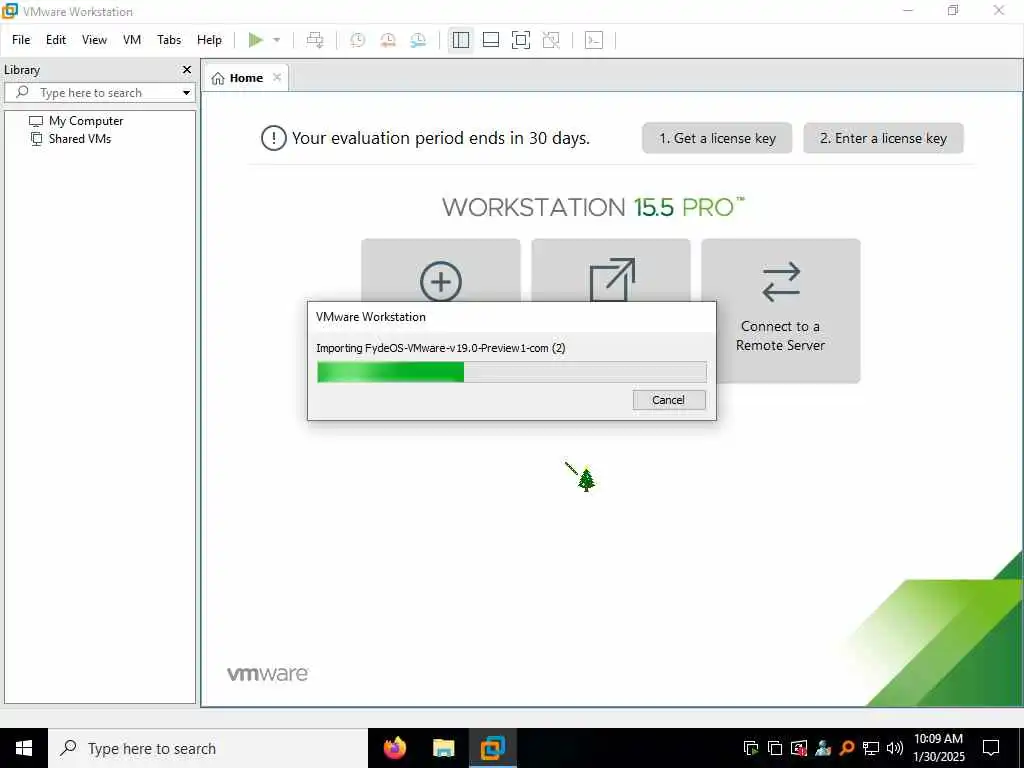Toggle the Show Library sidebar icon
The height and width of the screenshot is (768, 1024).
pyautogui.click(x=460, y=40)
